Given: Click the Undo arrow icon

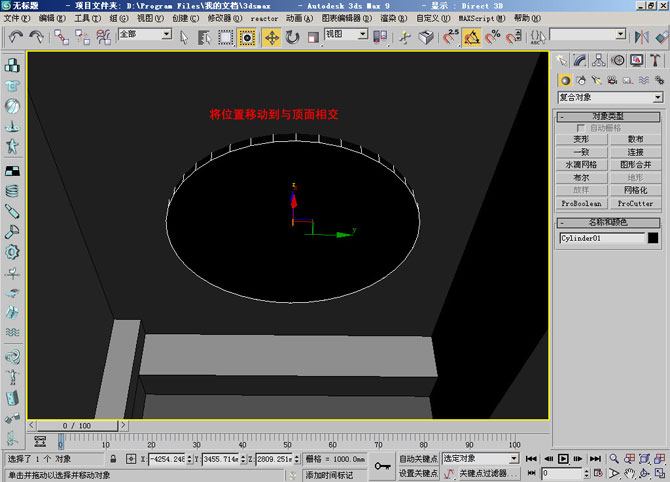Looking at the screenshot, I should 16,37.
